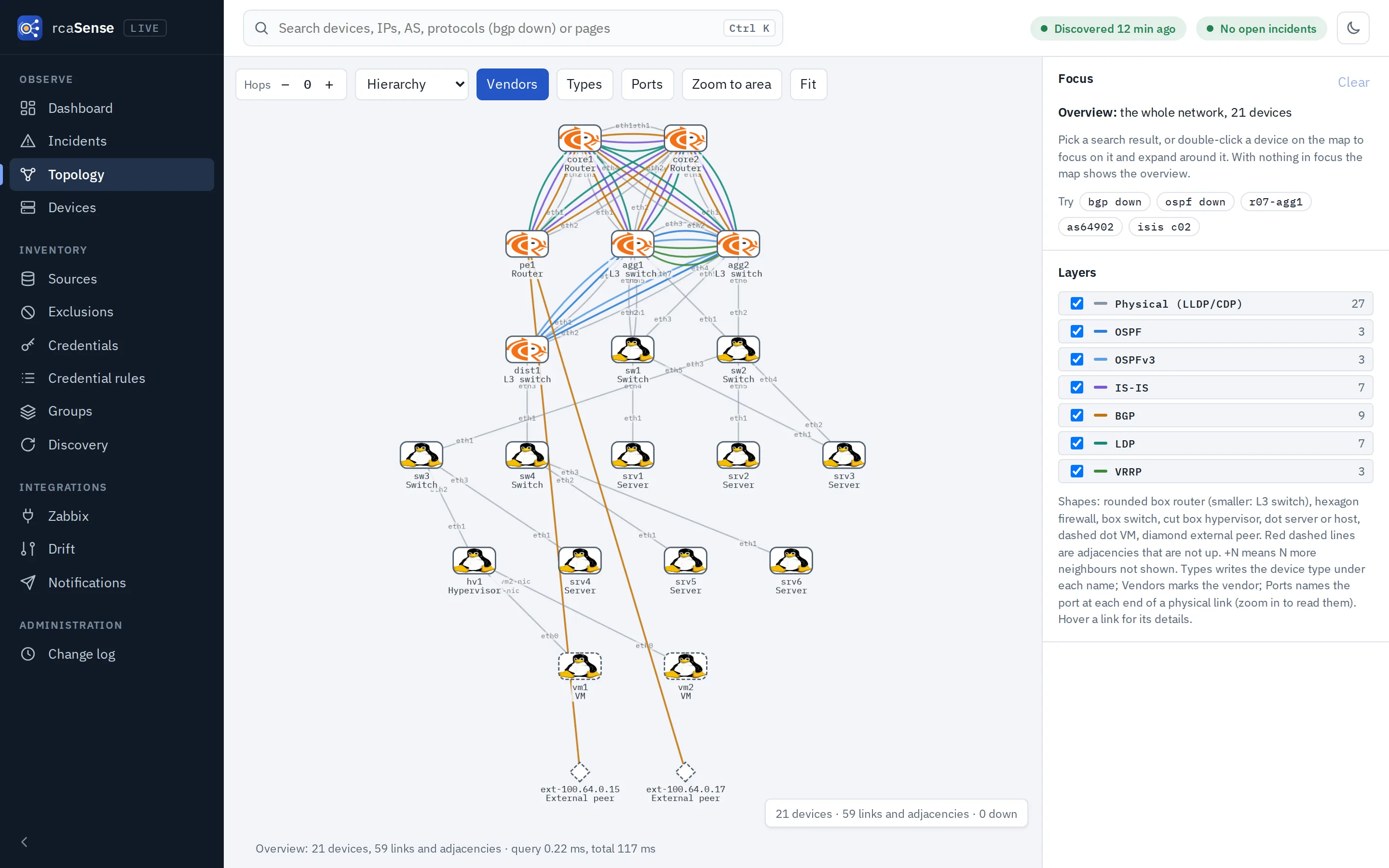Select the agg2 L3 switch node
The image size is (1389, 868).
pos(738,244)
